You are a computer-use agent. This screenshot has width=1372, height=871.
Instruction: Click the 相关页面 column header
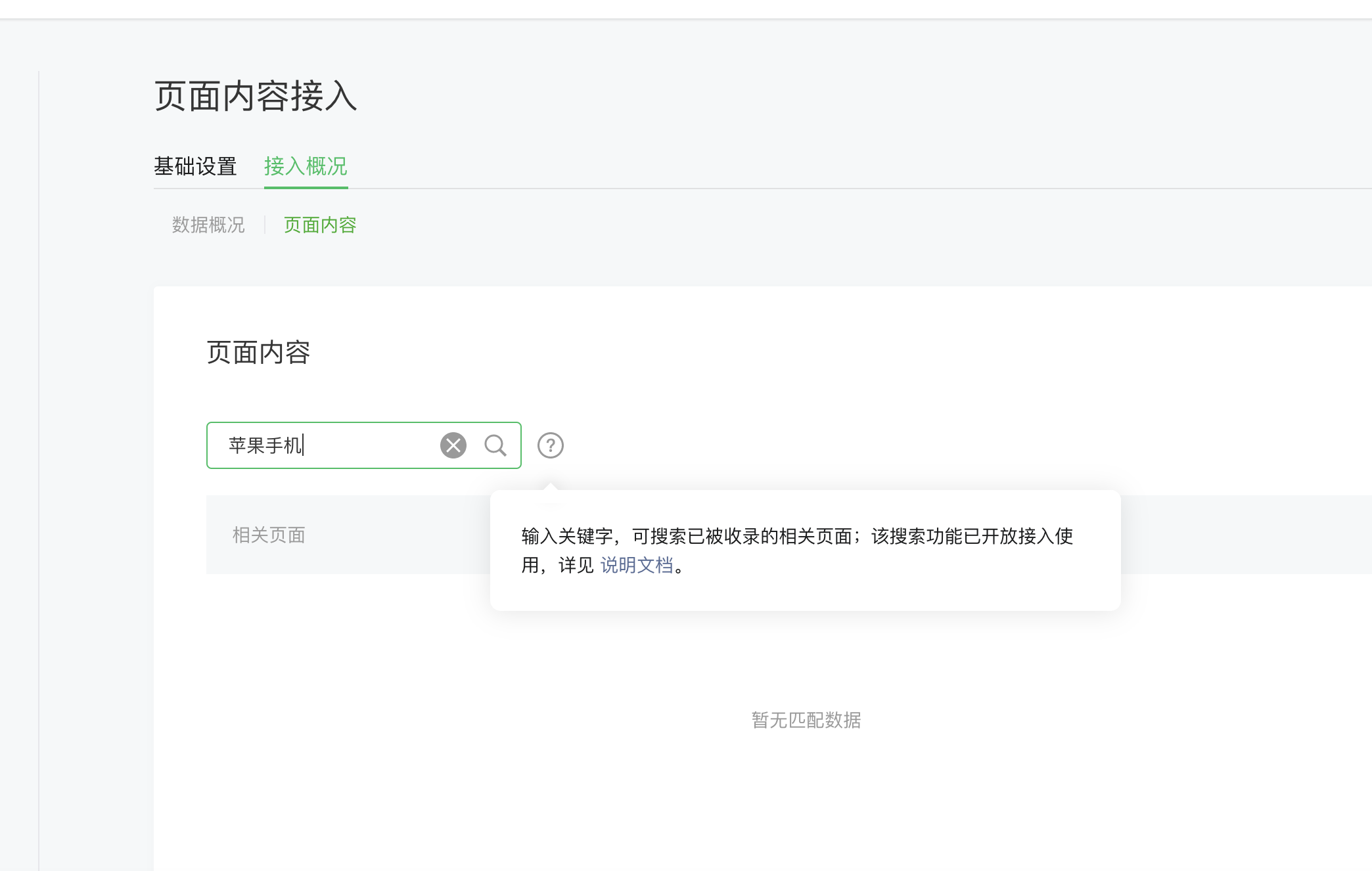point(269,535)
